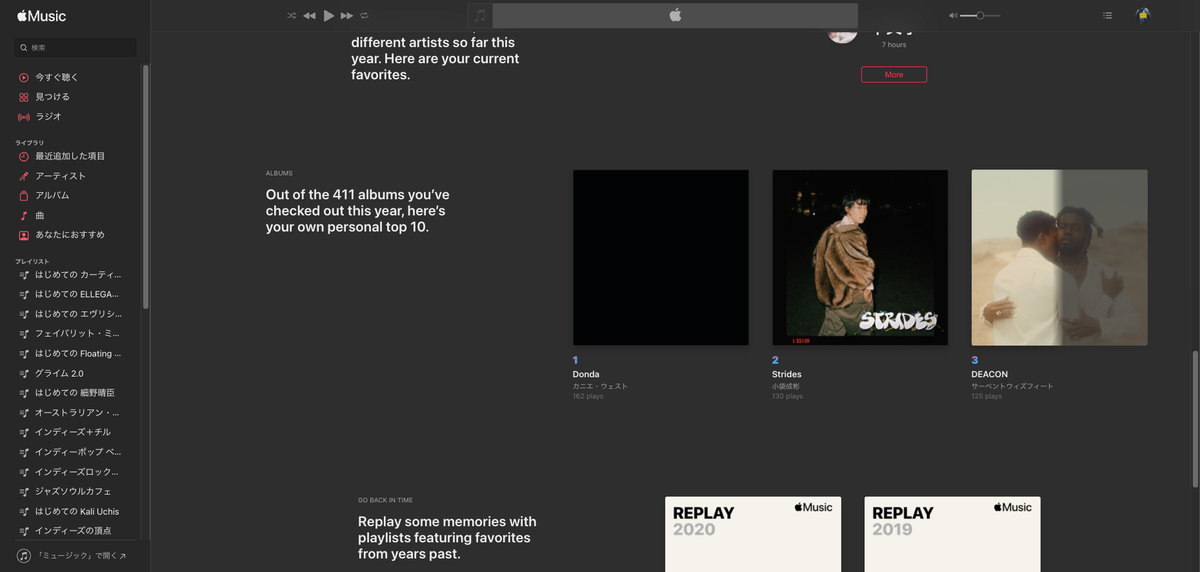Click the album icon beside アルバム
The image size is (1200, 572).
(24, 196)
